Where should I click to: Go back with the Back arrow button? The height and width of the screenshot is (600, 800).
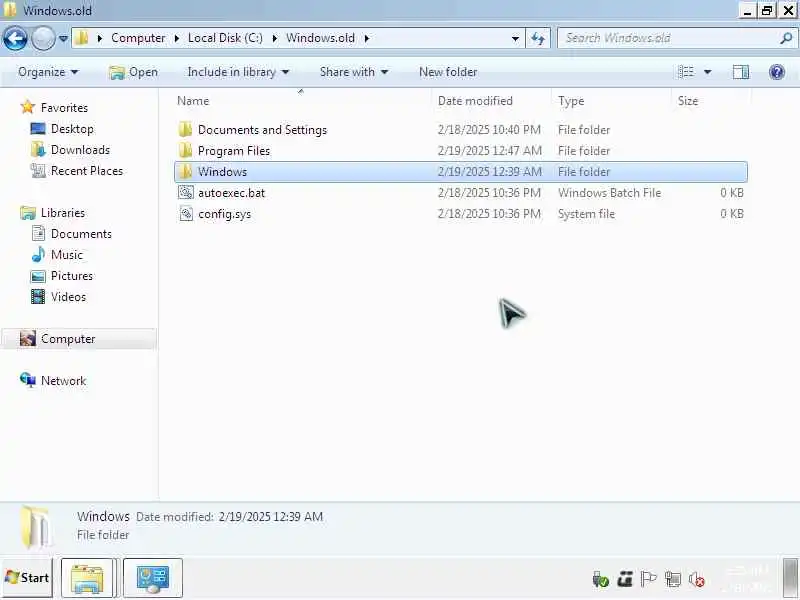click(x=15, y=38)
